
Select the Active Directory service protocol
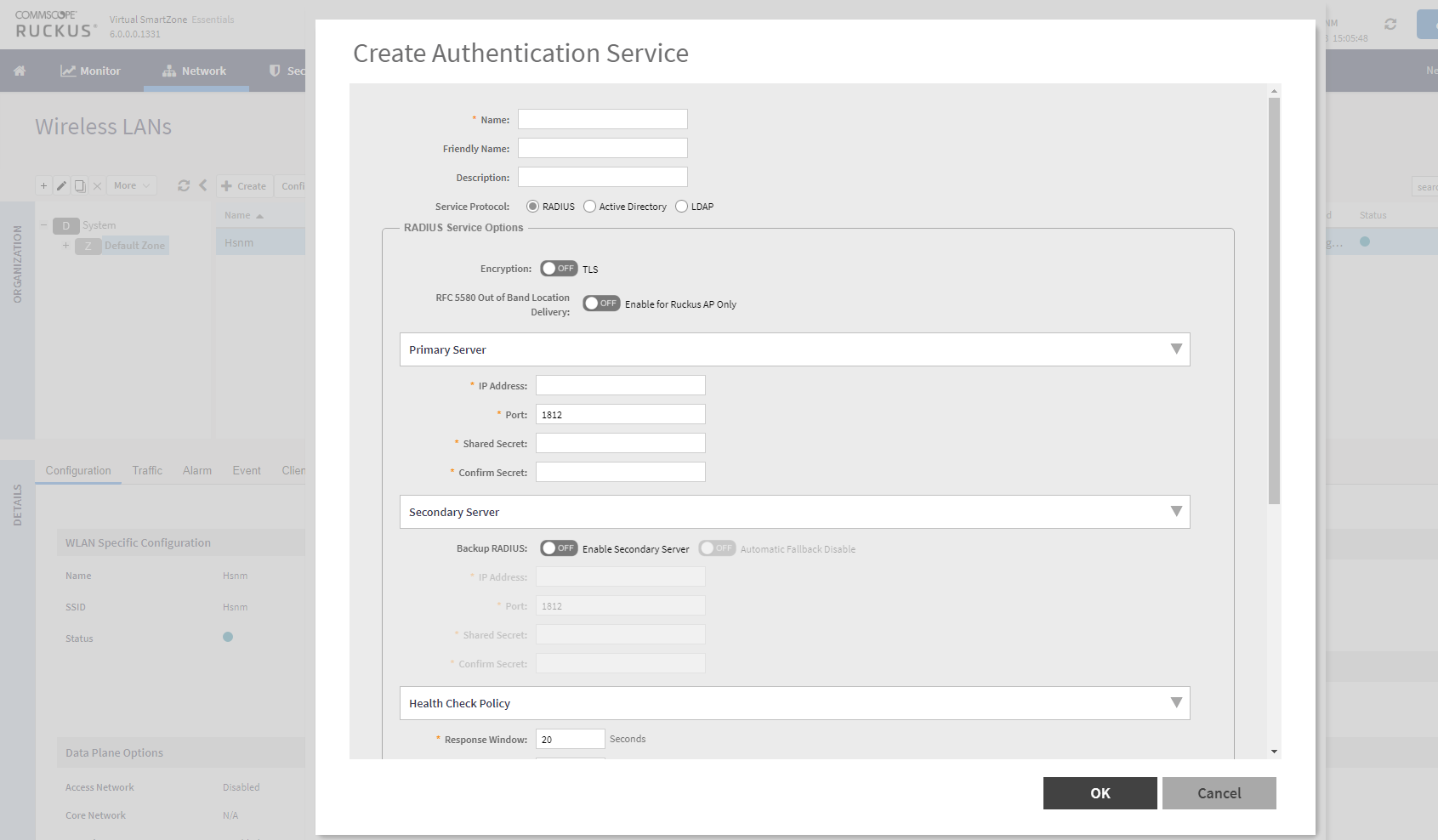(590, 207)
